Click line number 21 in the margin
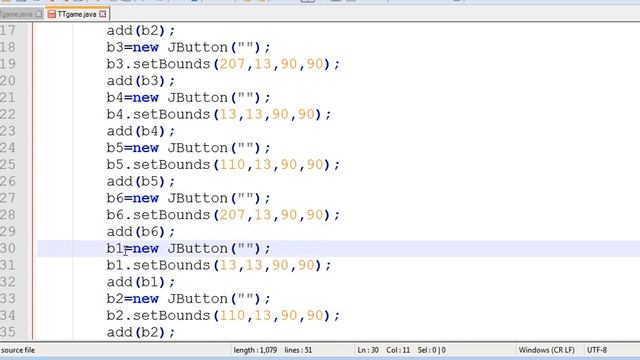 point(8,98)
